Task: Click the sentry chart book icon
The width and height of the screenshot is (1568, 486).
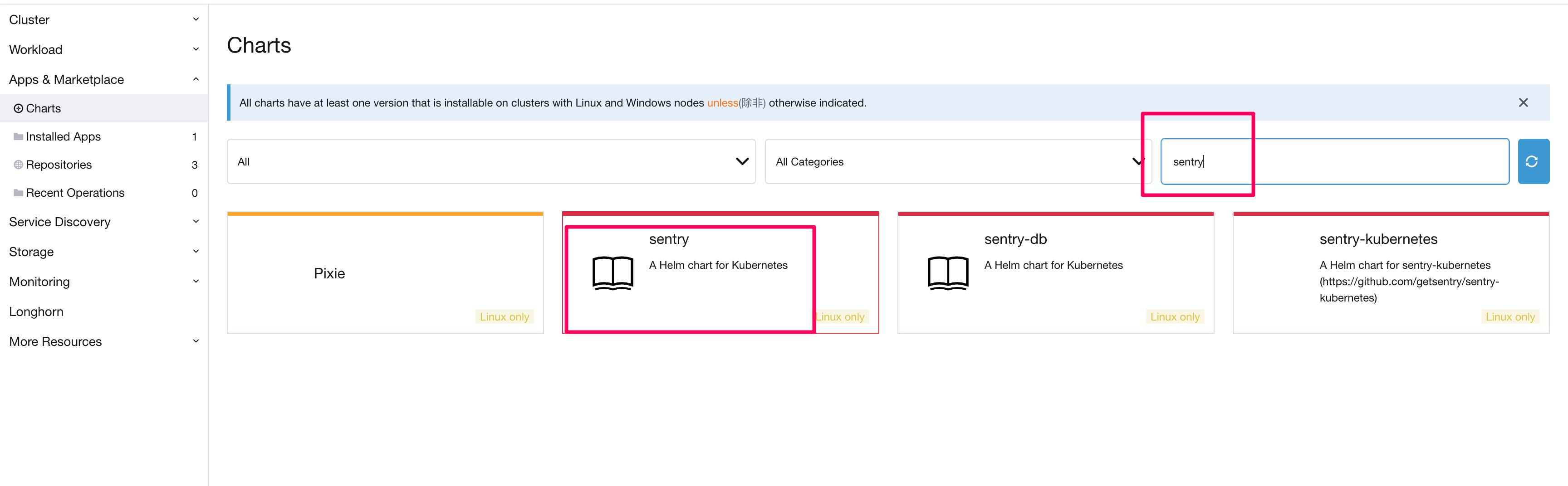Action: click(x=612, y=272)
